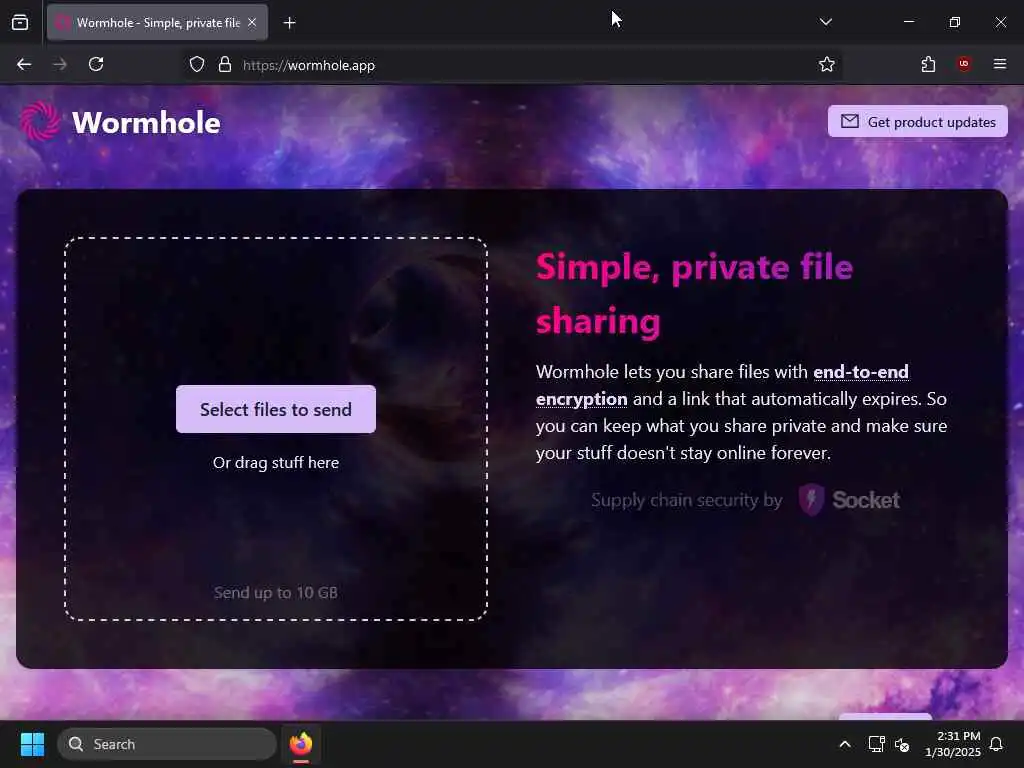Go back with the browser back arrow

[24, 65]
